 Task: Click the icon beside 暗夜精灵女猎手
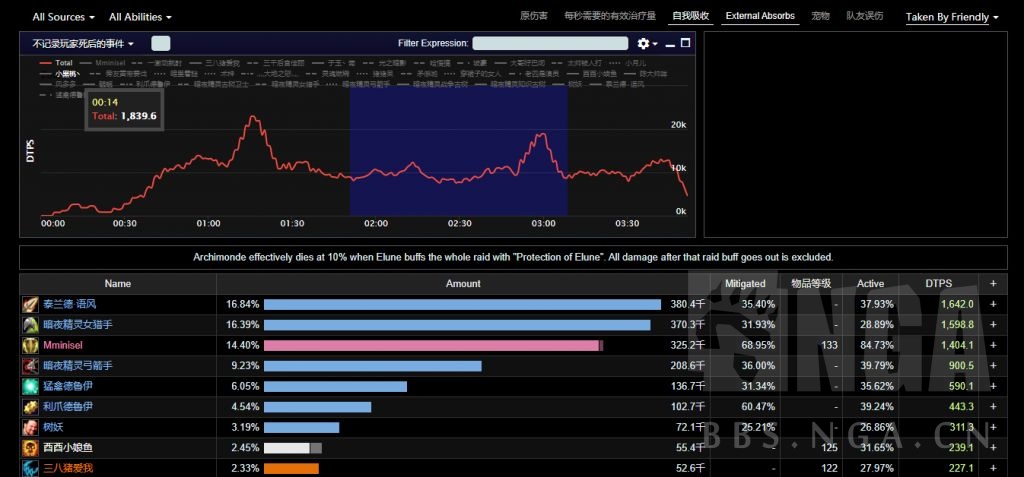(30, 325)
